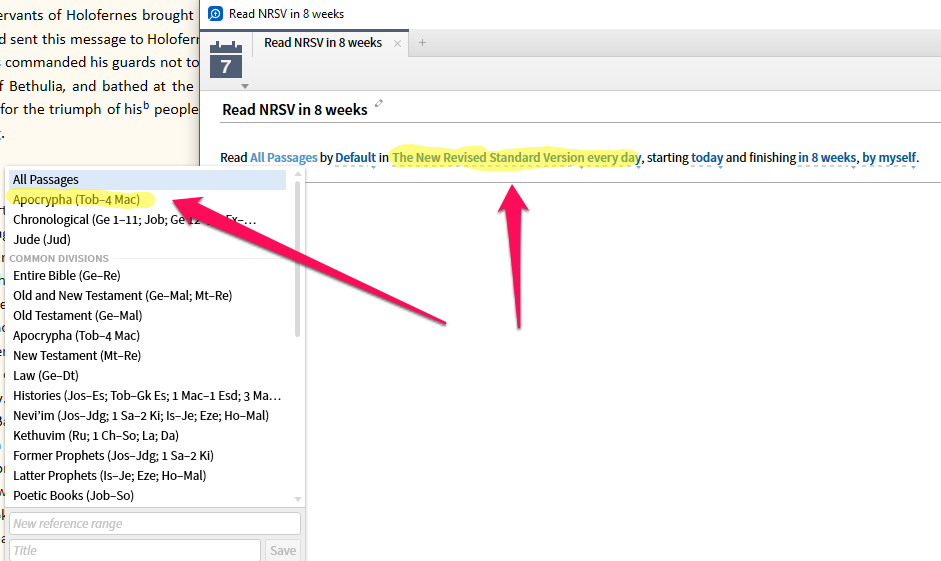This screenshot has height=561, width=941.
Task: Select Entire Bible (Ge–Re)
Action: coord(147,275)
